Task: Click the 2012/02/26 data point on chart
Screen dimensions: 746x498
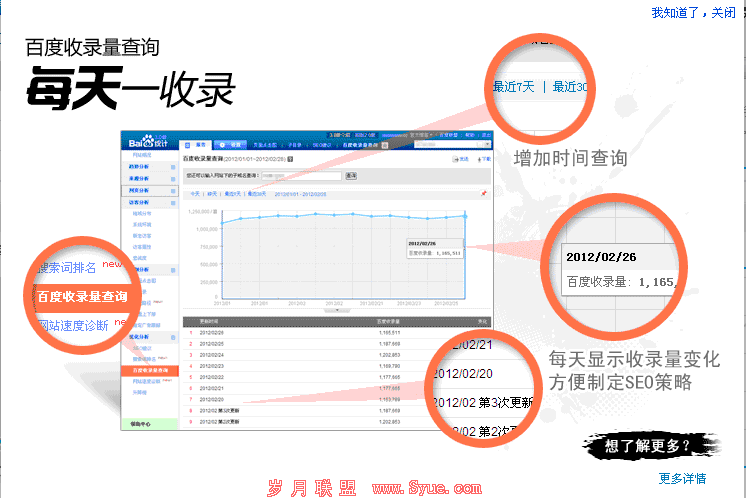Action: tap(465, 215)
